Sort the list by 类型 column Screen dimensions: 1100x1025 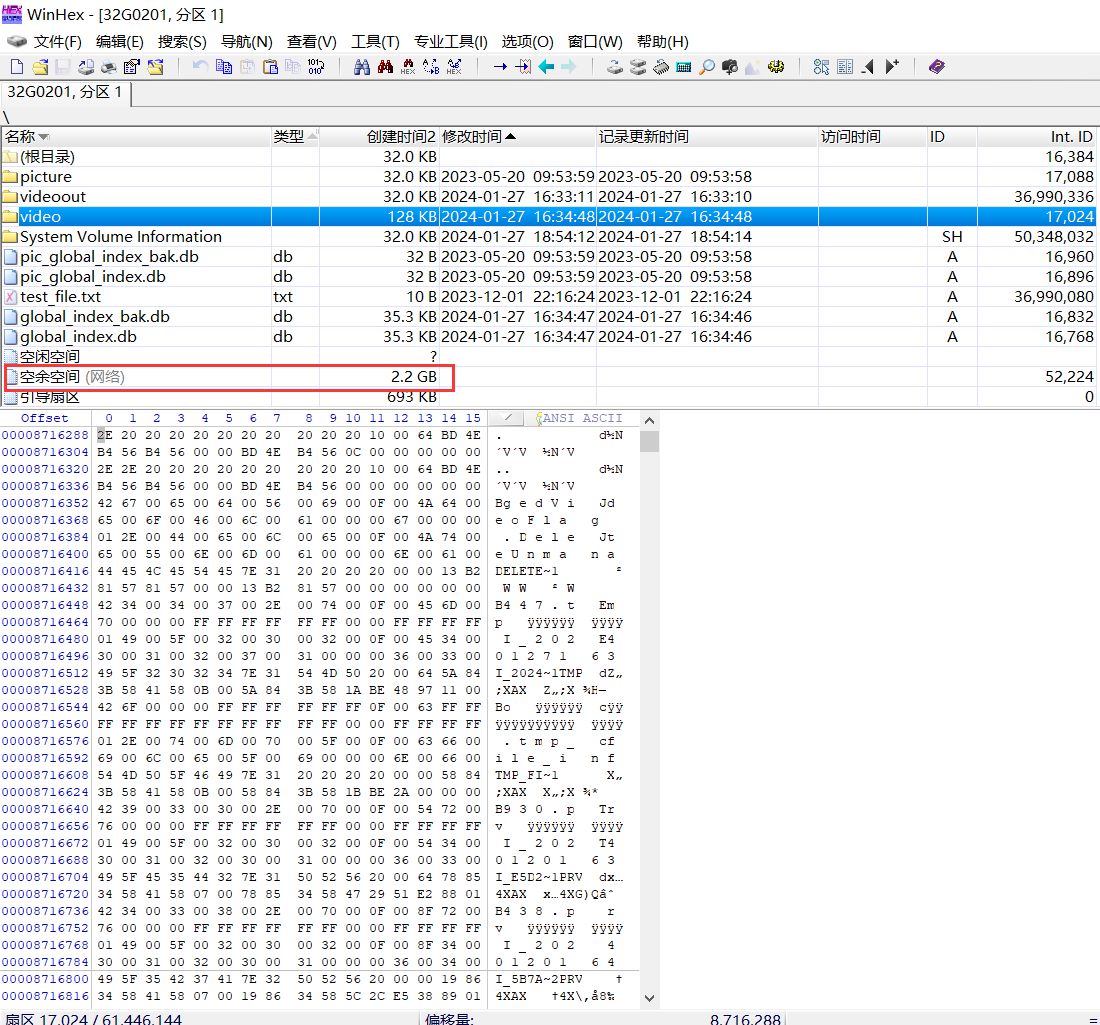295,137
